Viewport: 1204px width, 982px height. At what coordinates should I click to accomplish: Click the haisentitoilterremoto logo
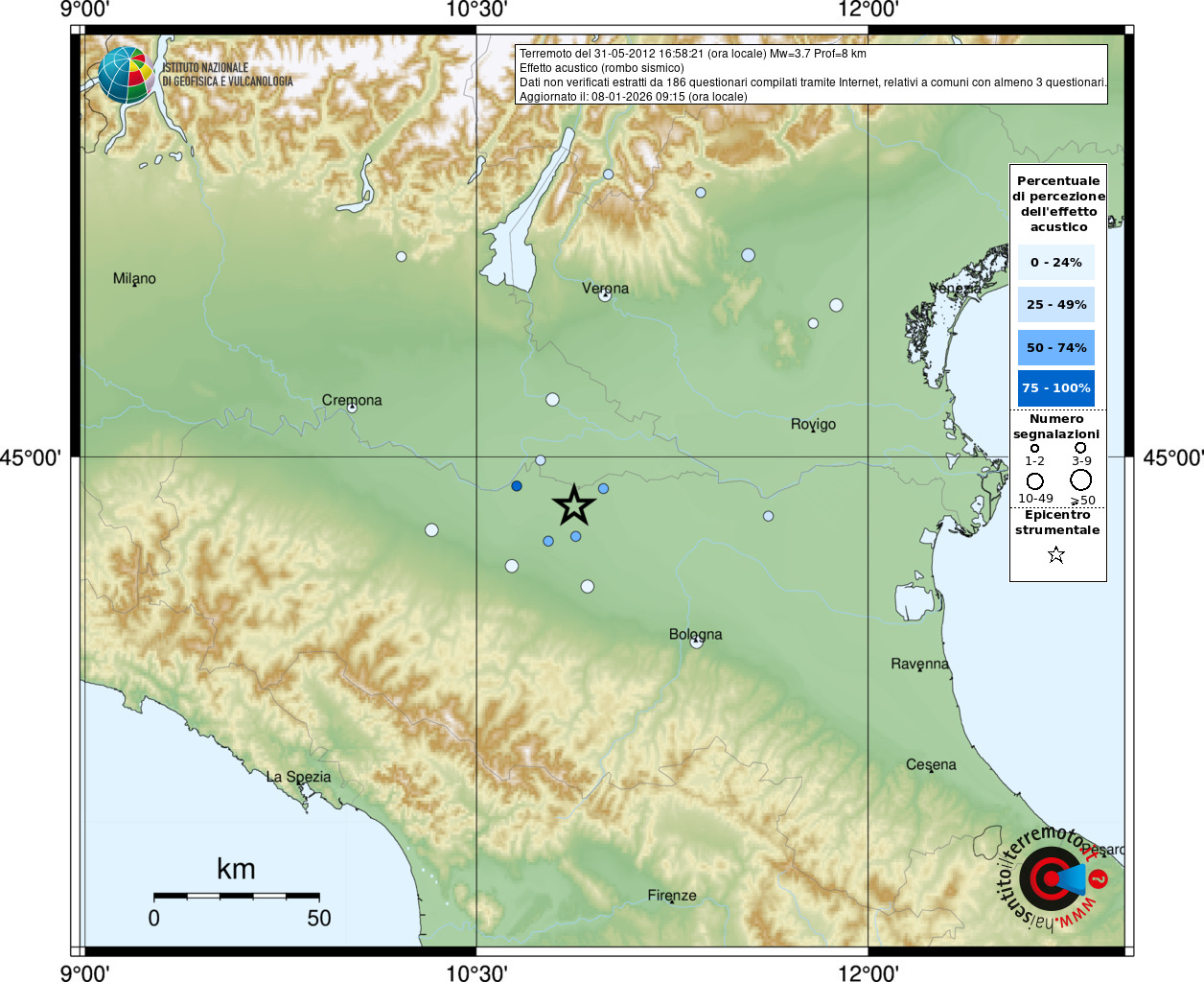(x=1053, y=877)
